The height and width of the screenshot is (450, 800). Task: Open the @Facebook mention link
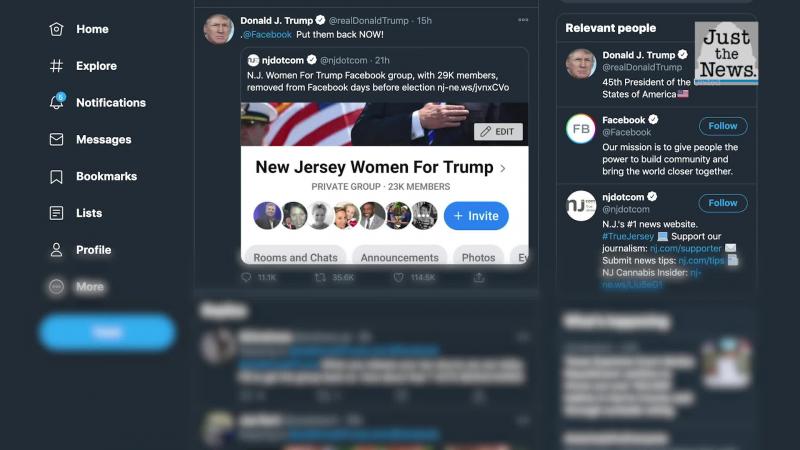tap(267, 35)
